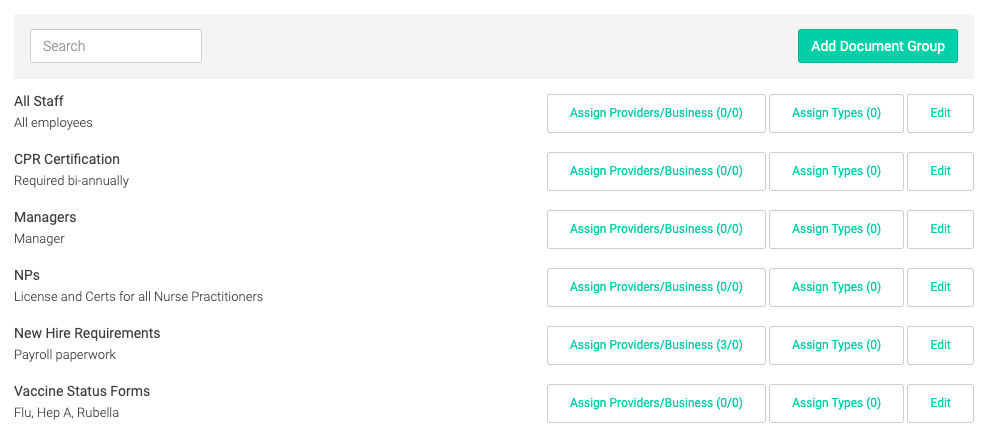Assign Providers/Business for Vaccine Status Forms
This screenshot has width=988, height=431.
(656, 403)
